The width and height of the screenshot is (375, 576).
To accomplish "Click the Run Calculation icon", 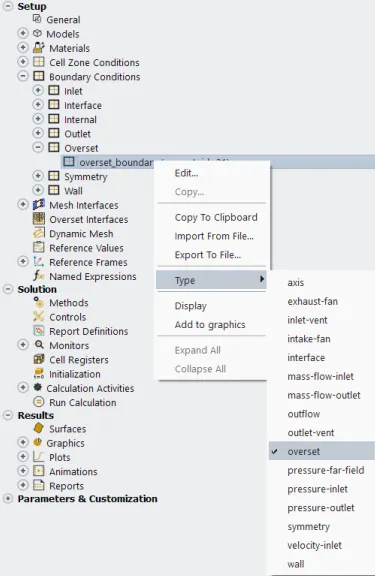I will pyautogui.click(x=39, y=402).
